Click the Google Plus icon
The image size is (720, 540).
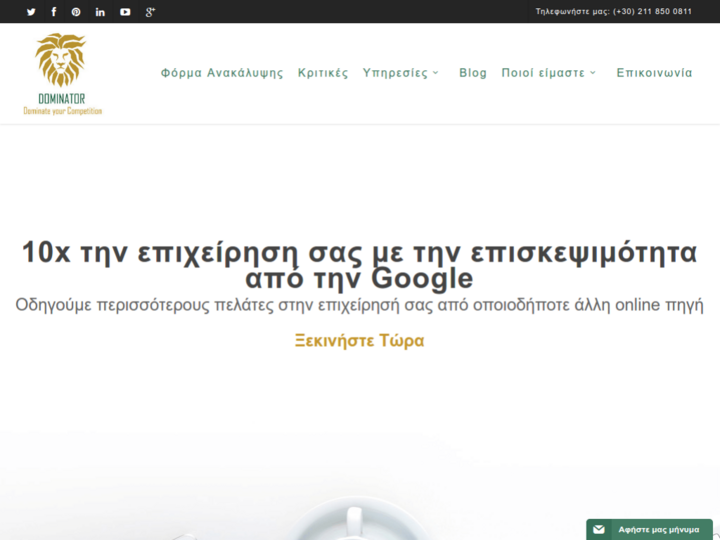[x=150, y=12]
